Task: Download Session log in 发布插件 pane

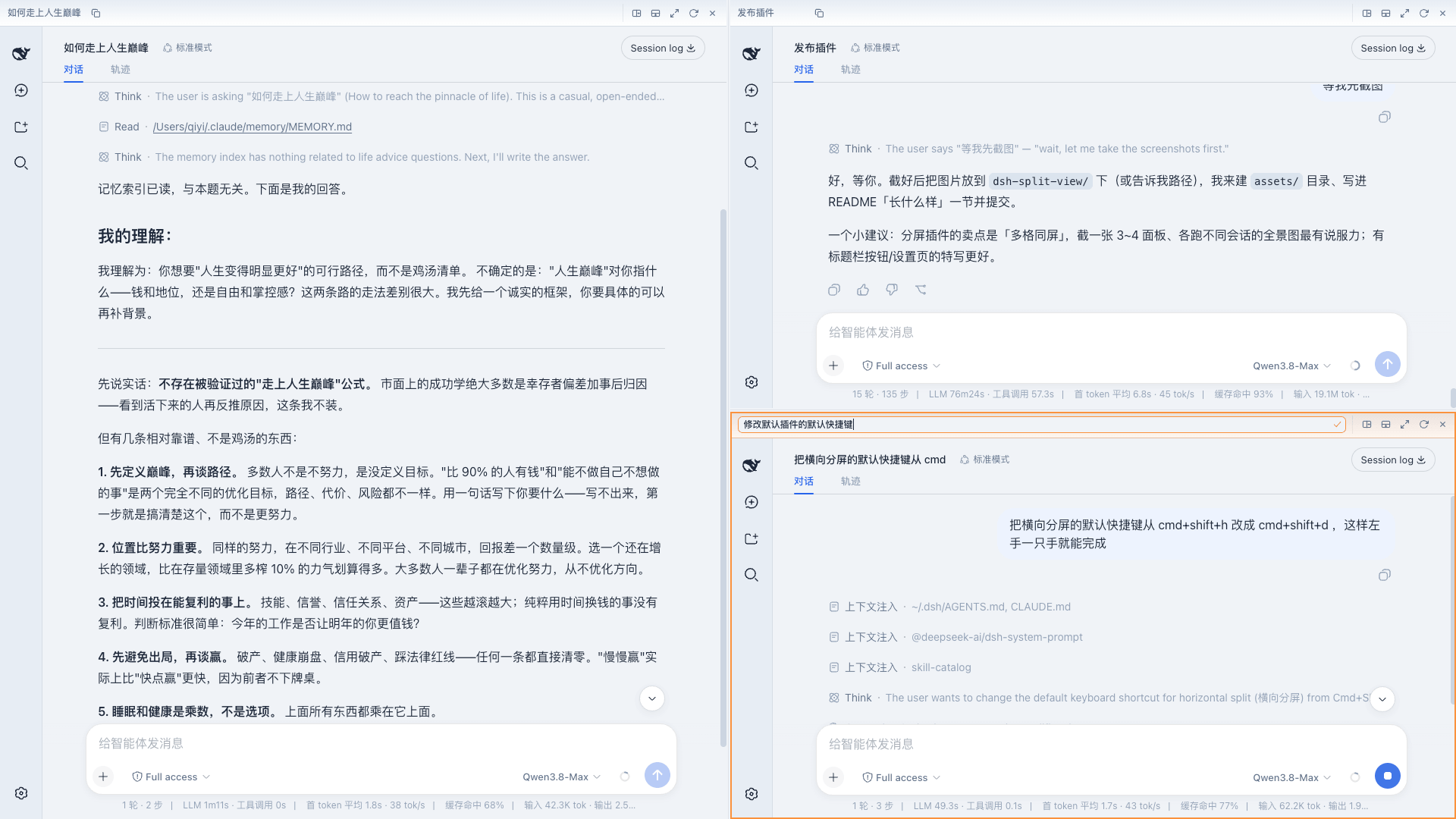Action: 1393,48
